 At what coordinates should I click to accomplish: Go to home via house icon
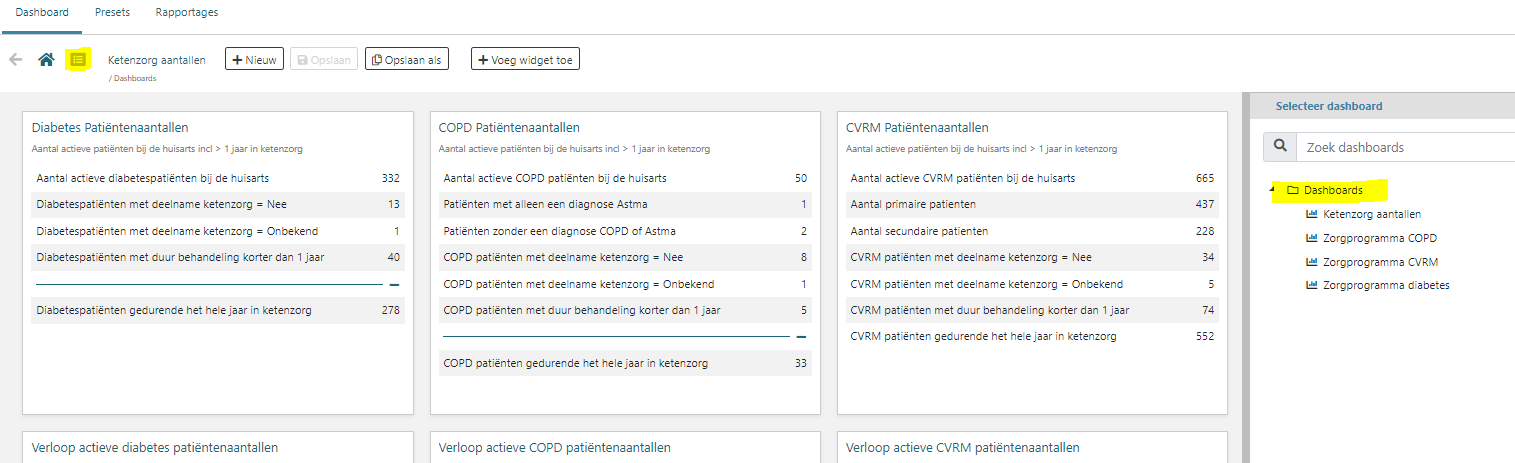pos(46,60)
